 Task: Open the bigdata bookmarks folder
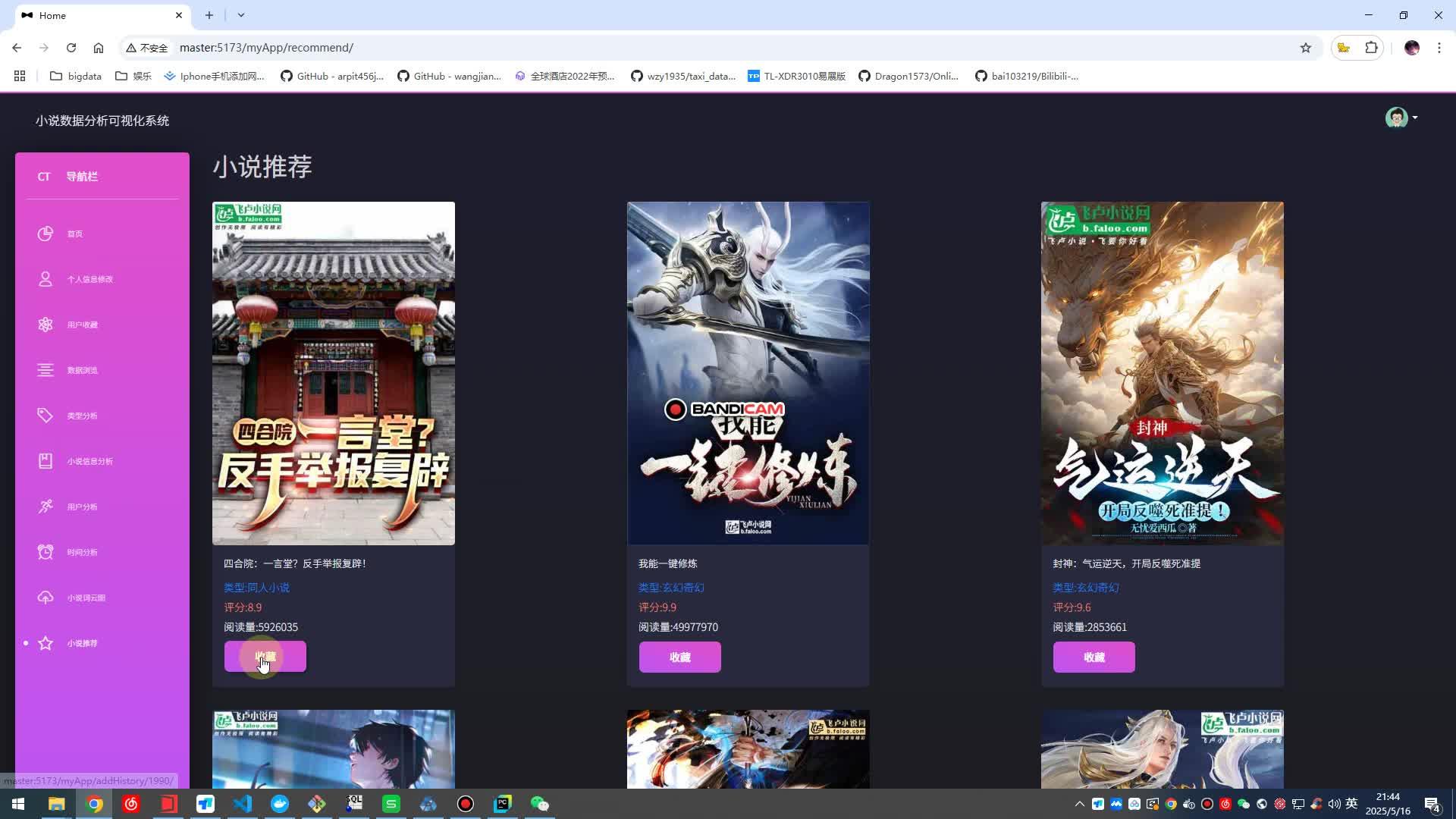(x=76, y=76)
